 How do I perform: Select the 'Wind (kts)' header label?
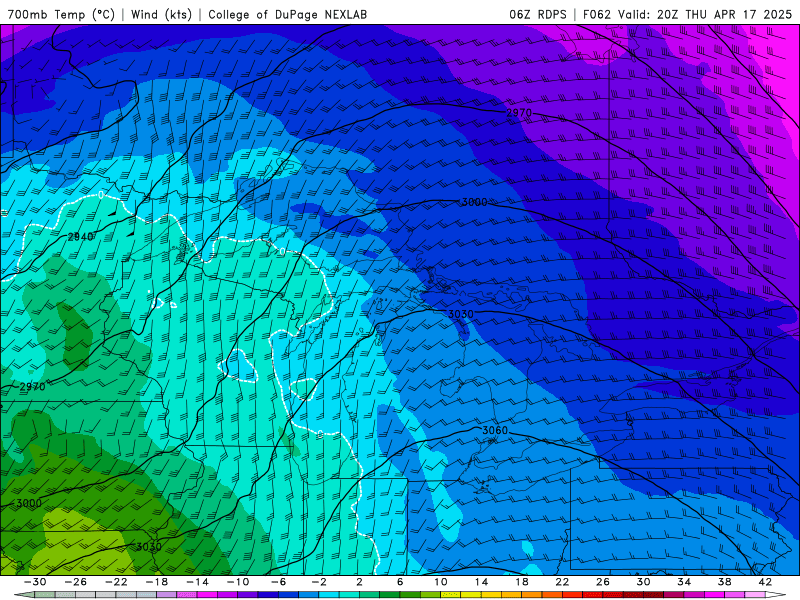161,14
